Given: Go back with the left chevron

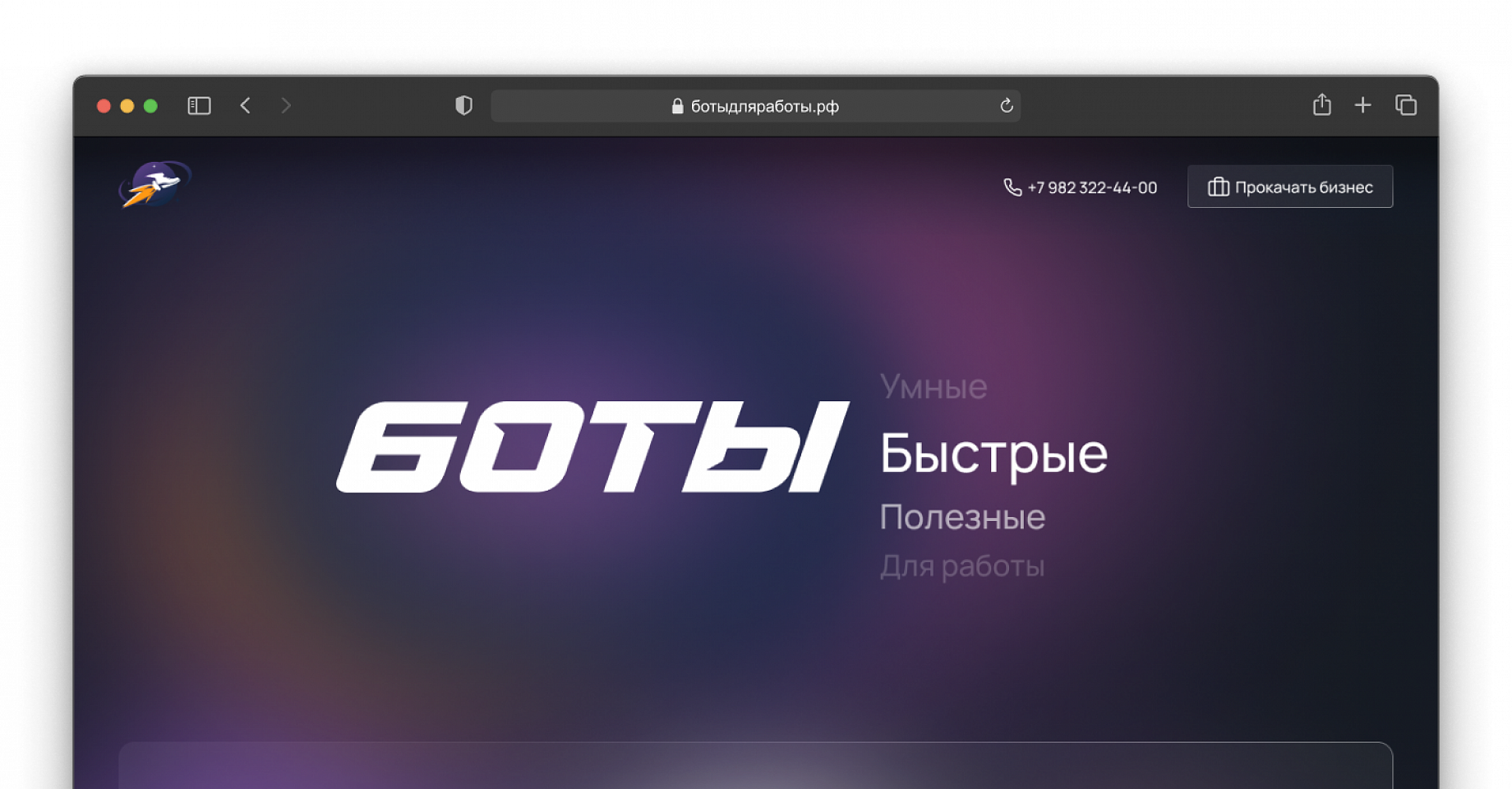Looking at the screenshot, I should (x=245, y=105).
